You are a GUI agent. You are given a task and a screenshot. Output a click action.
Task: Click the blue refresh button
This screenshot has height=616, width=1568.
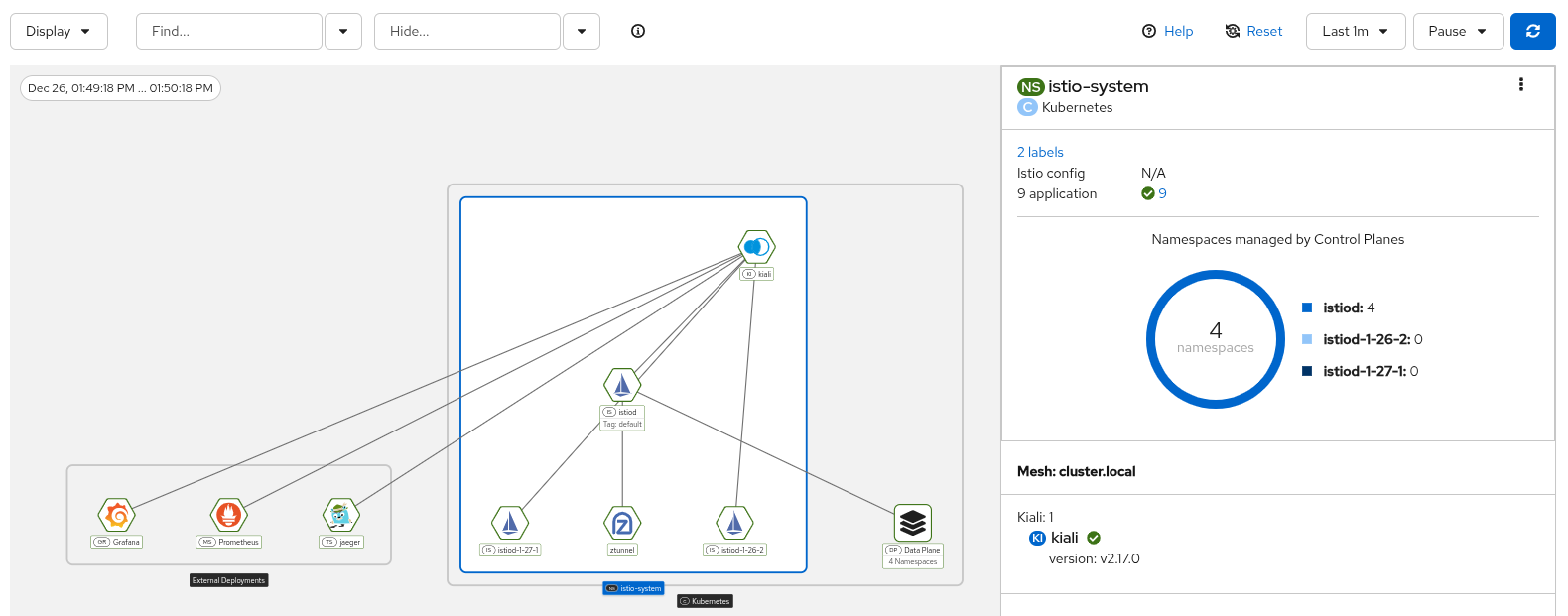click(1532, 31)
